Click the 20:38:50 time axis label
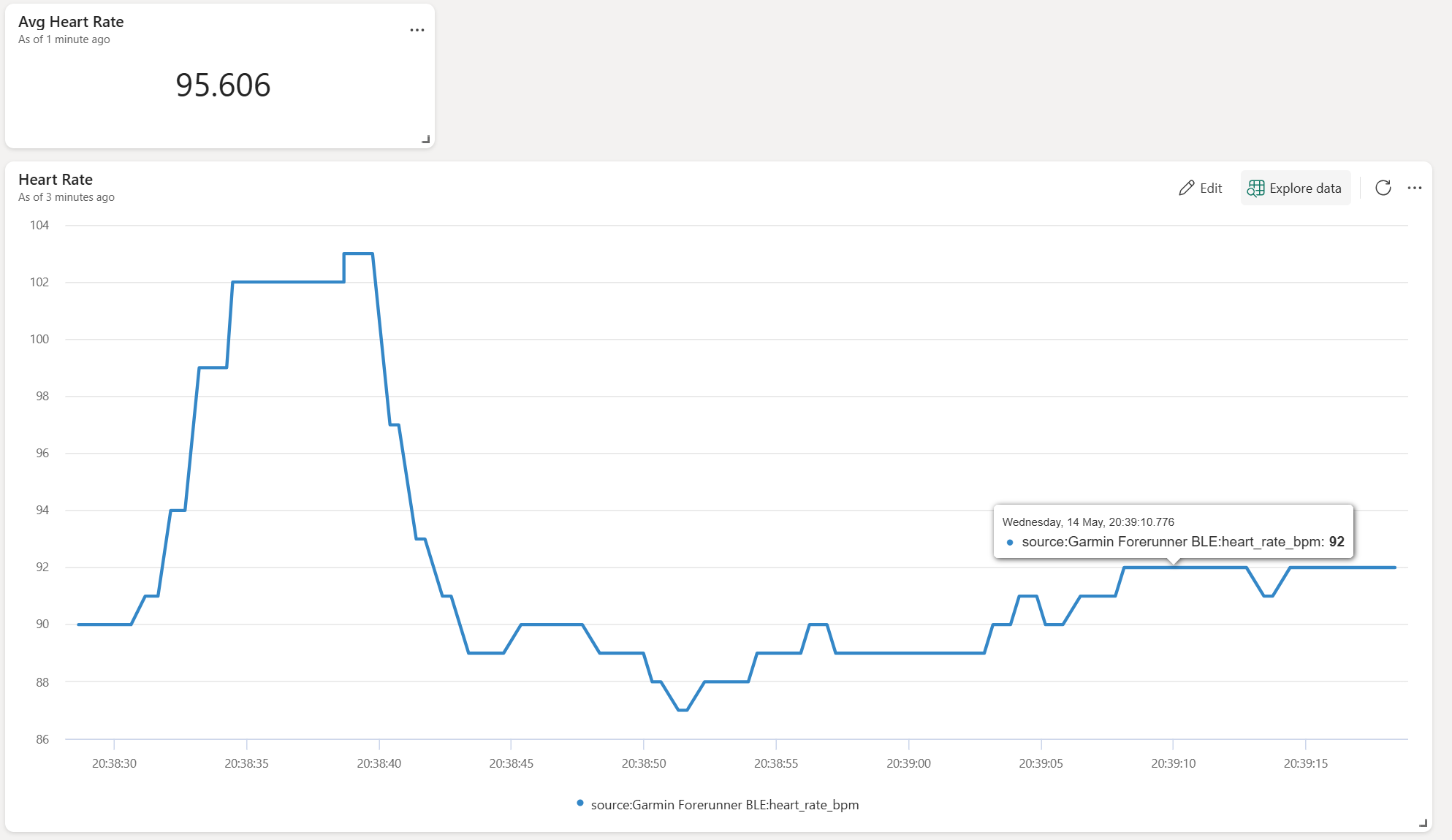This screenshot has width=1452, height=840. coord(643,763)
